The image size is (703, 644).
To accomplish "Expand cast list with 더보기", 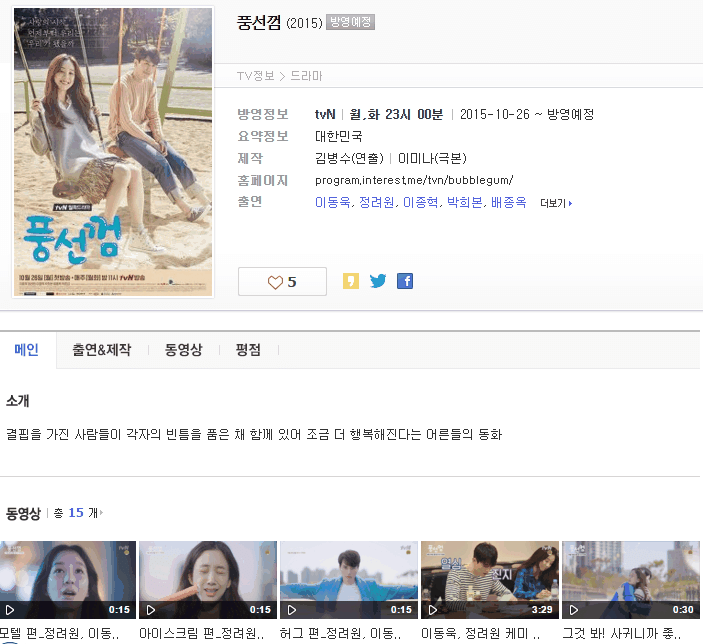I will point(556,203).
